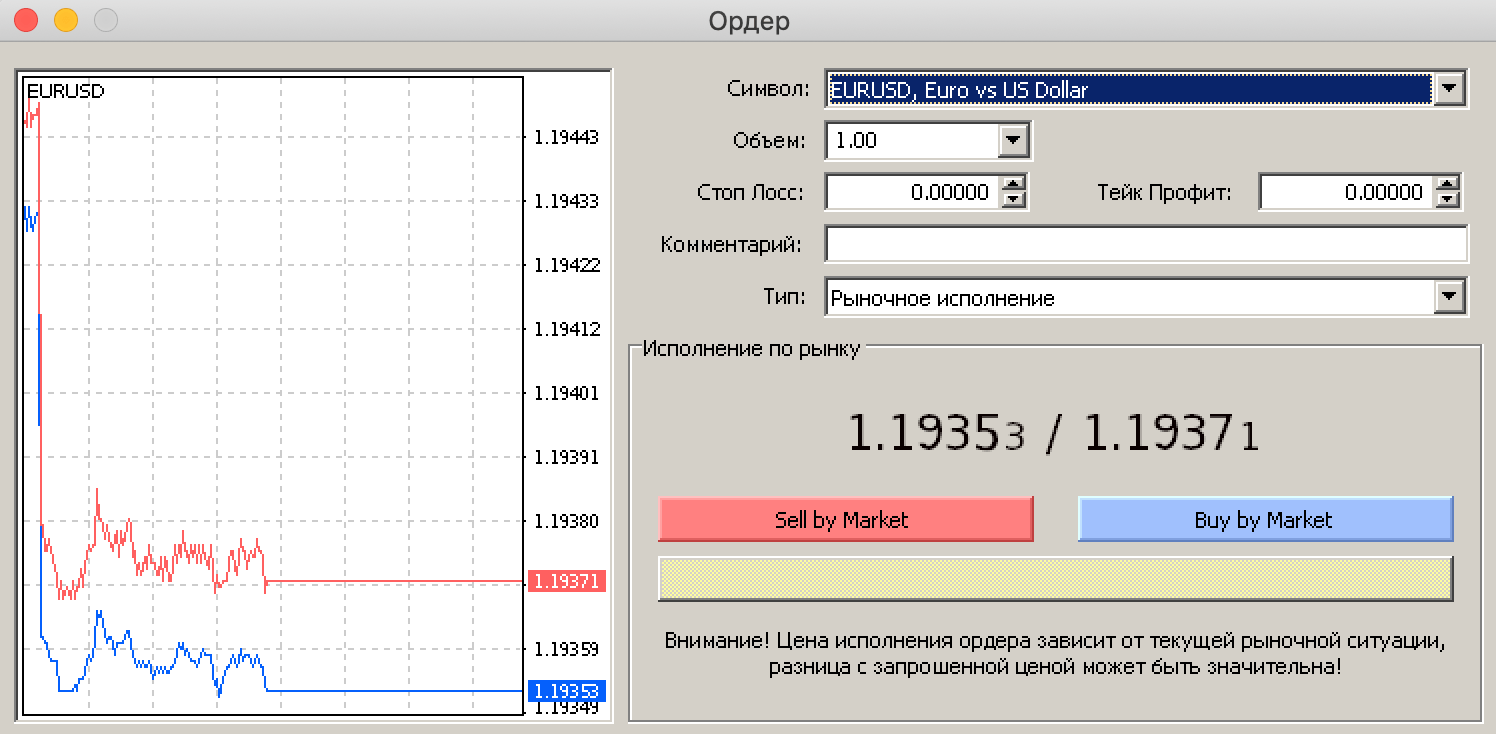Click the red 1.19371 price label on chart
The height and width of the screenshot is (734, 1496).
565,581
